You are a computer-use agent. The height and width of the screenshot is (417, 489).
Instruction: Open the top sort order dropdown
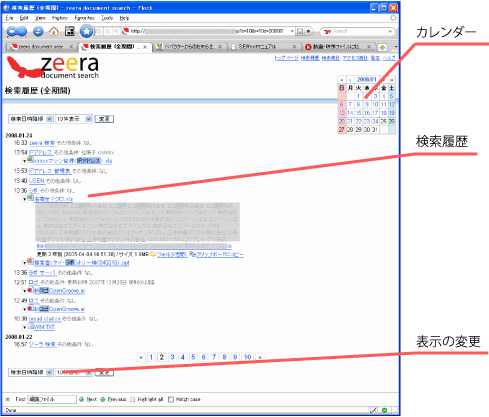tap(31, 119)
